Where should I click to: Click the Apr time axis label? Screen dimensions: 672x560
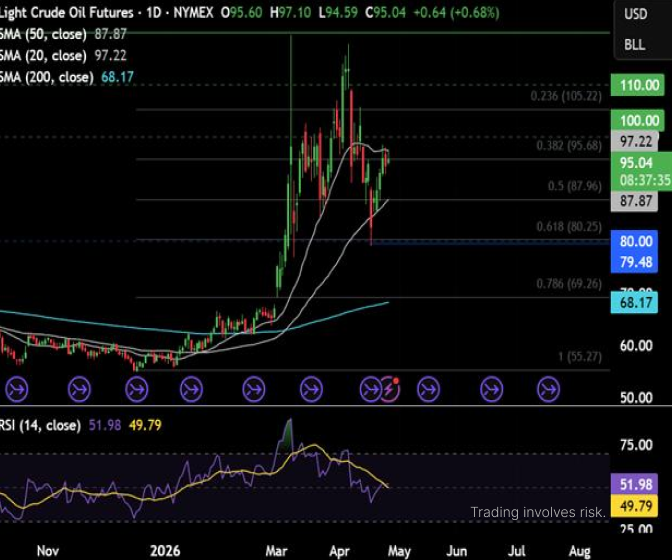click(339, 551)
